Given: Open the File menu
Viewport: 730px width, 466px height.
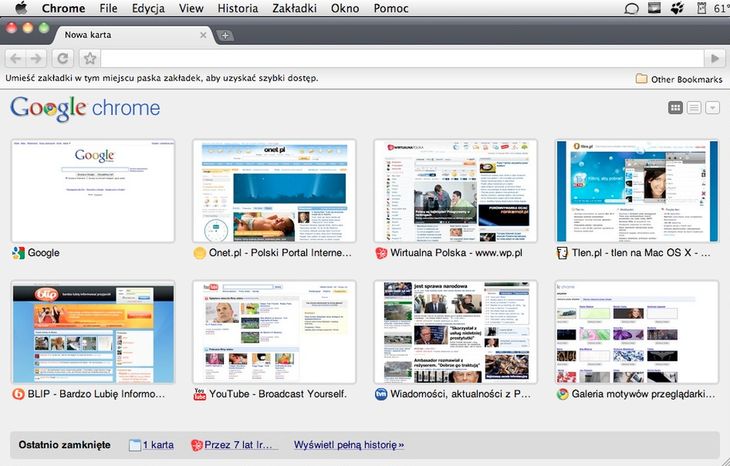Looking at the screenshot, I should [108, 8].
